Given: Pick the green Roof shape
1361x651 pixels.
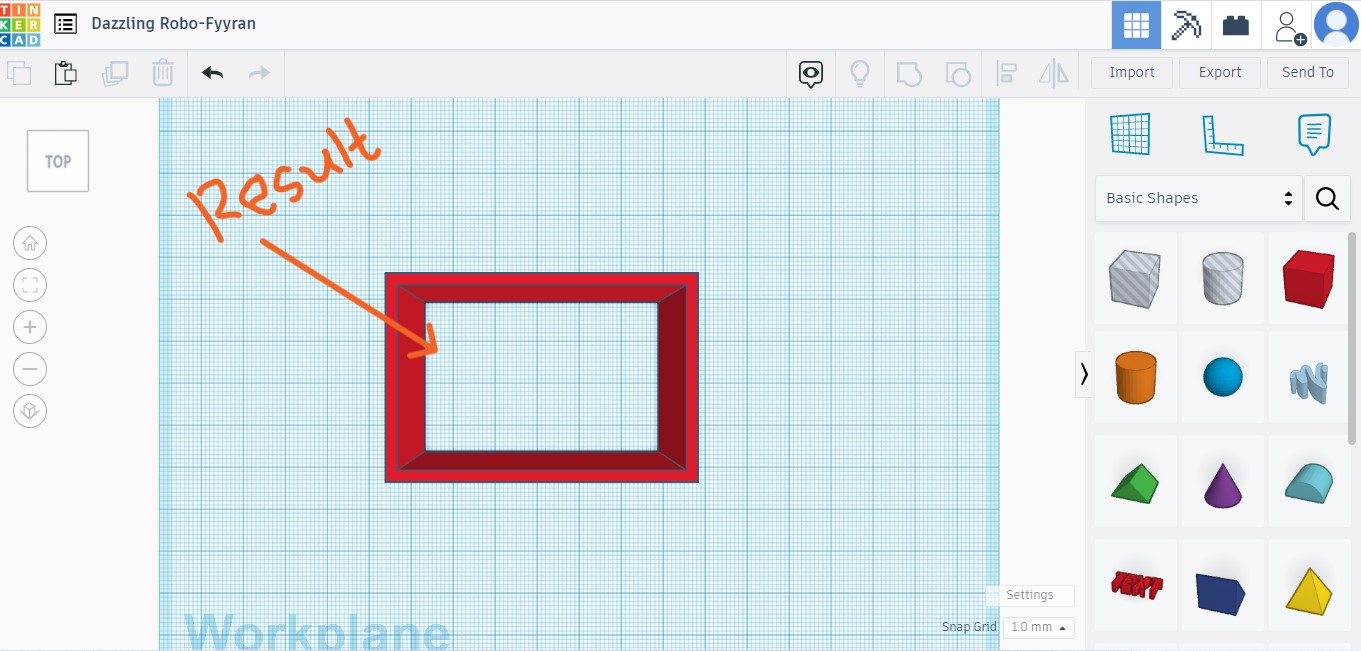Looking at the screenshot, I should click(1135, 482).
